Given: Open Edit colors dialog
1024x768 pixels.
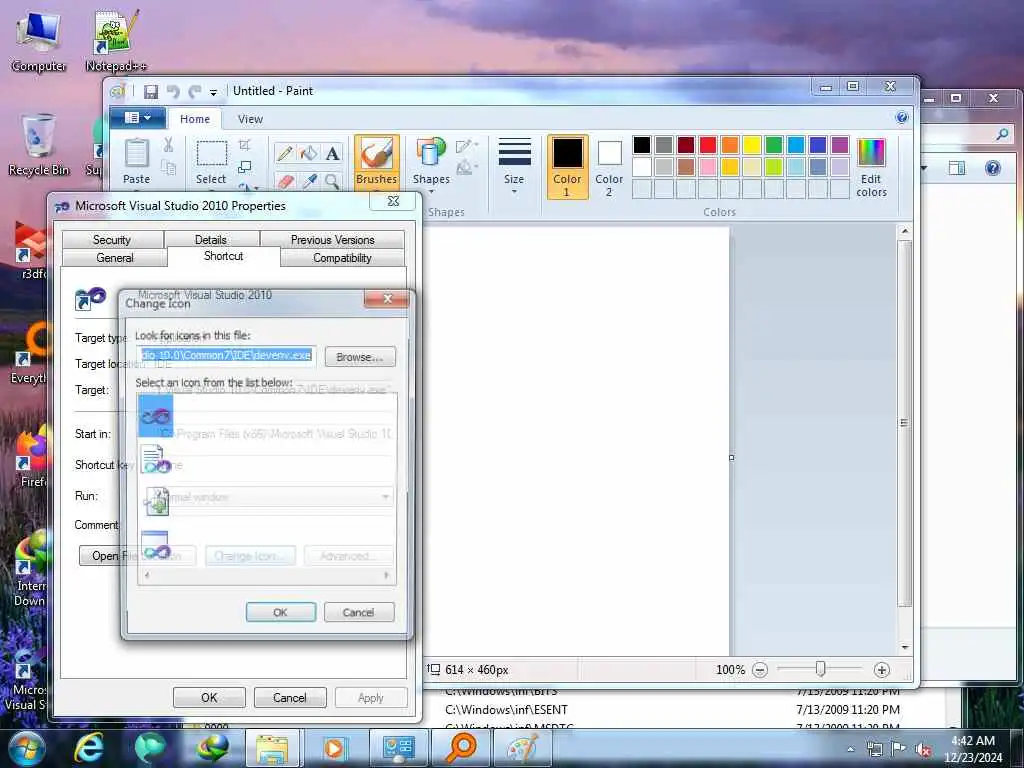Looking at the screenshot, I should [x=871, y=167].
